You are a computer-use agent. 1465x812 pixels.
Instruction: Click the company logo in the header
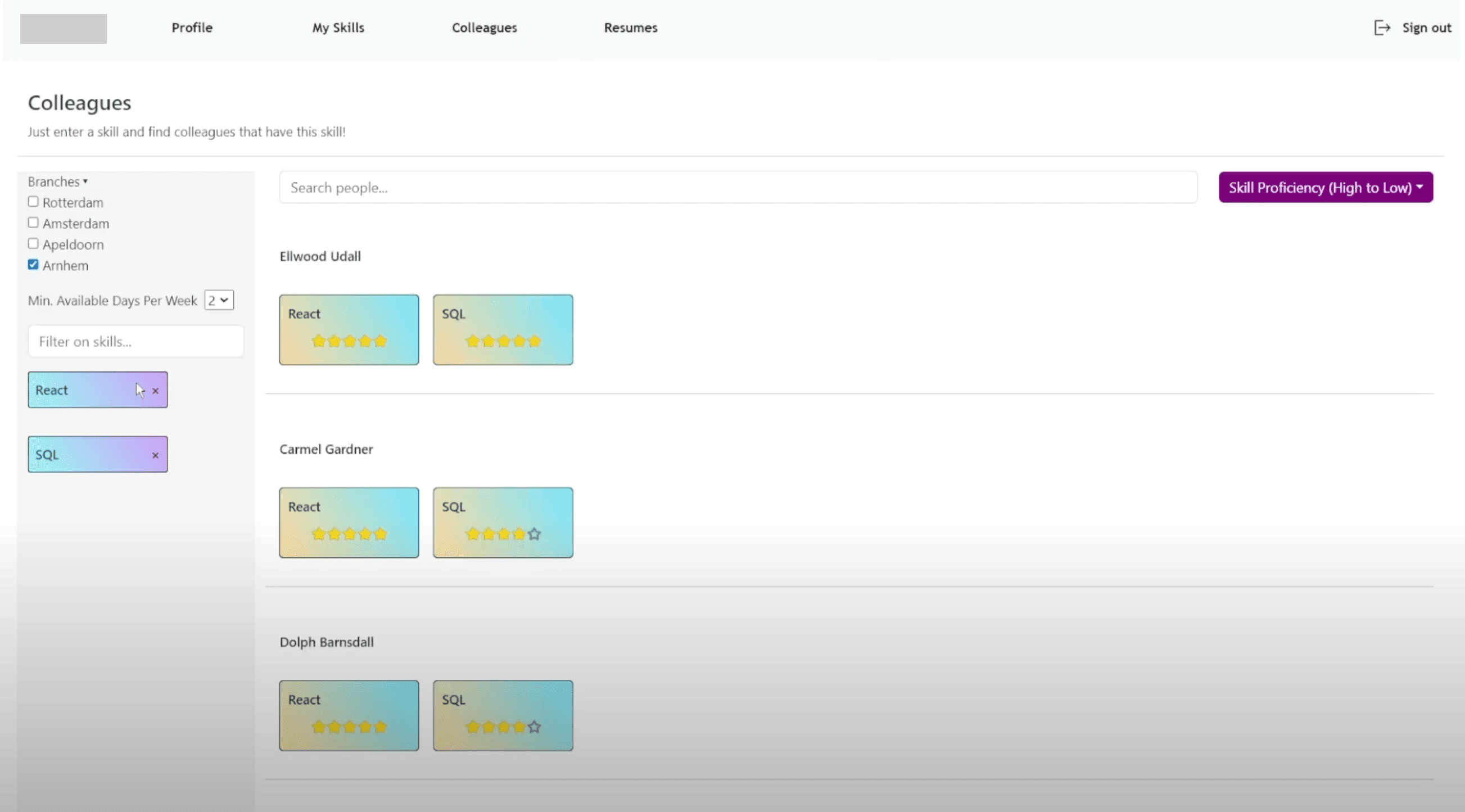coord(63,29)
